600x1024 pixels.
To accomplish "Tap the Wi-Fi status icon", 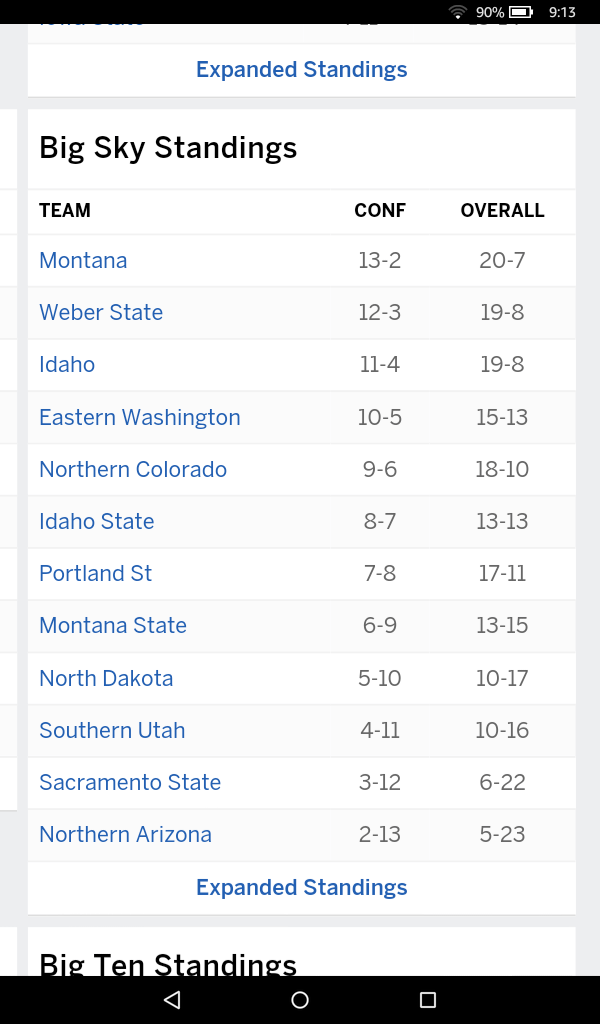I will pos(459,13).
